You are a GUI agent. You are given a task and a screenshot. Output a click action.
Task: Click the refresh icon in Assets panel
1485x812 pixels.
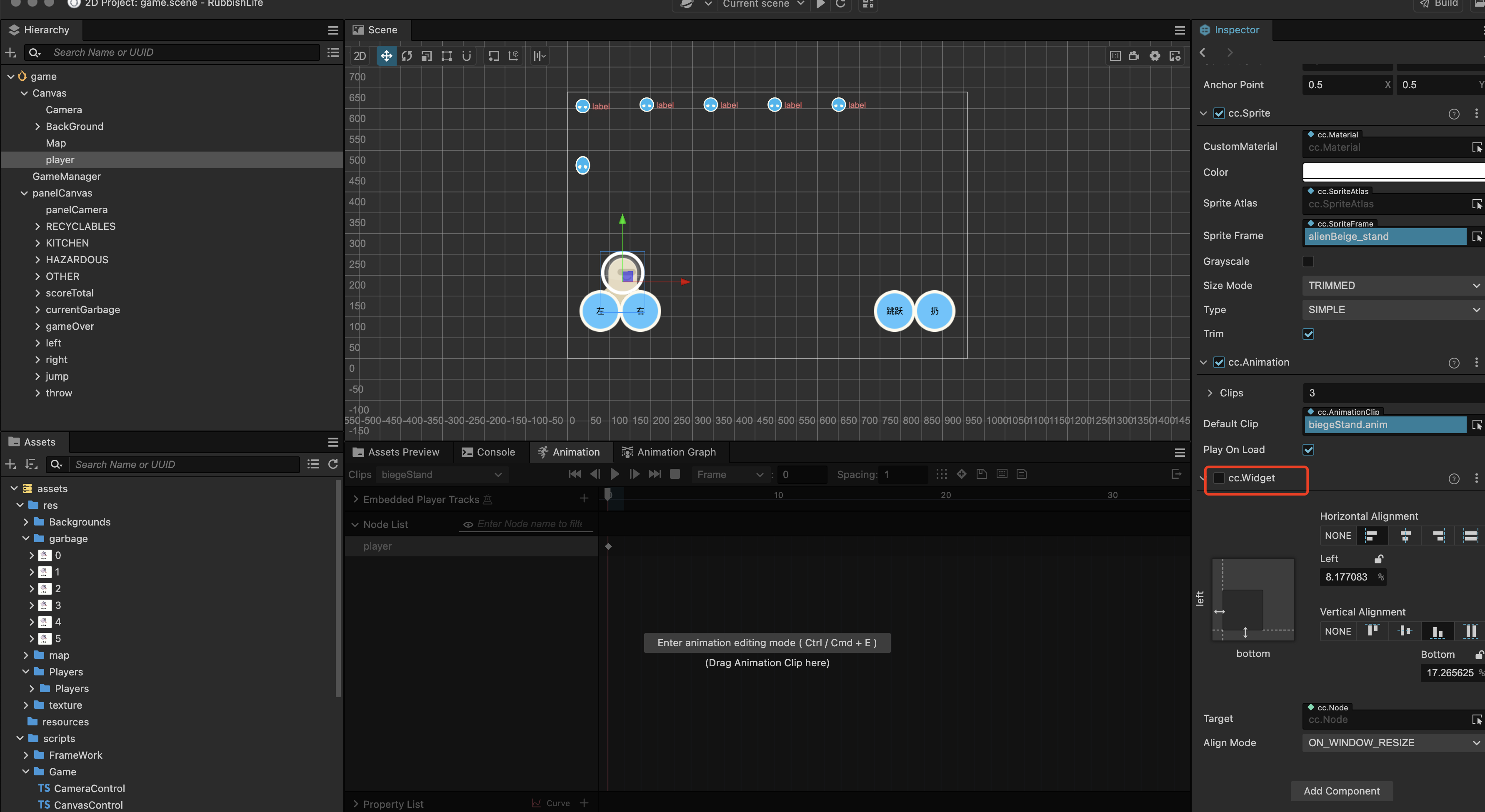332,464
